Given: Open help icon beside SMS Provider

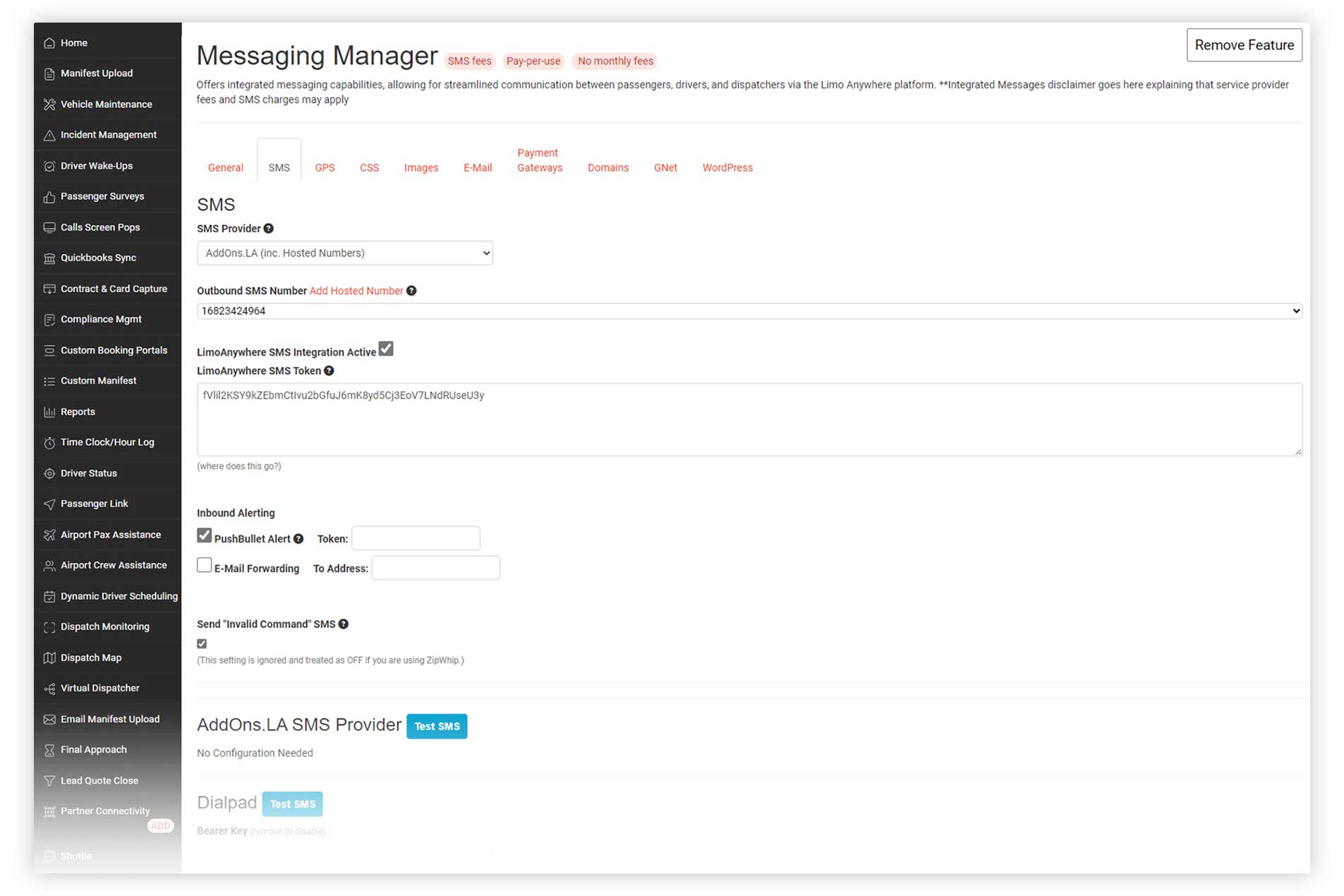Looking at the screenshot, I should tap(268, 229).
